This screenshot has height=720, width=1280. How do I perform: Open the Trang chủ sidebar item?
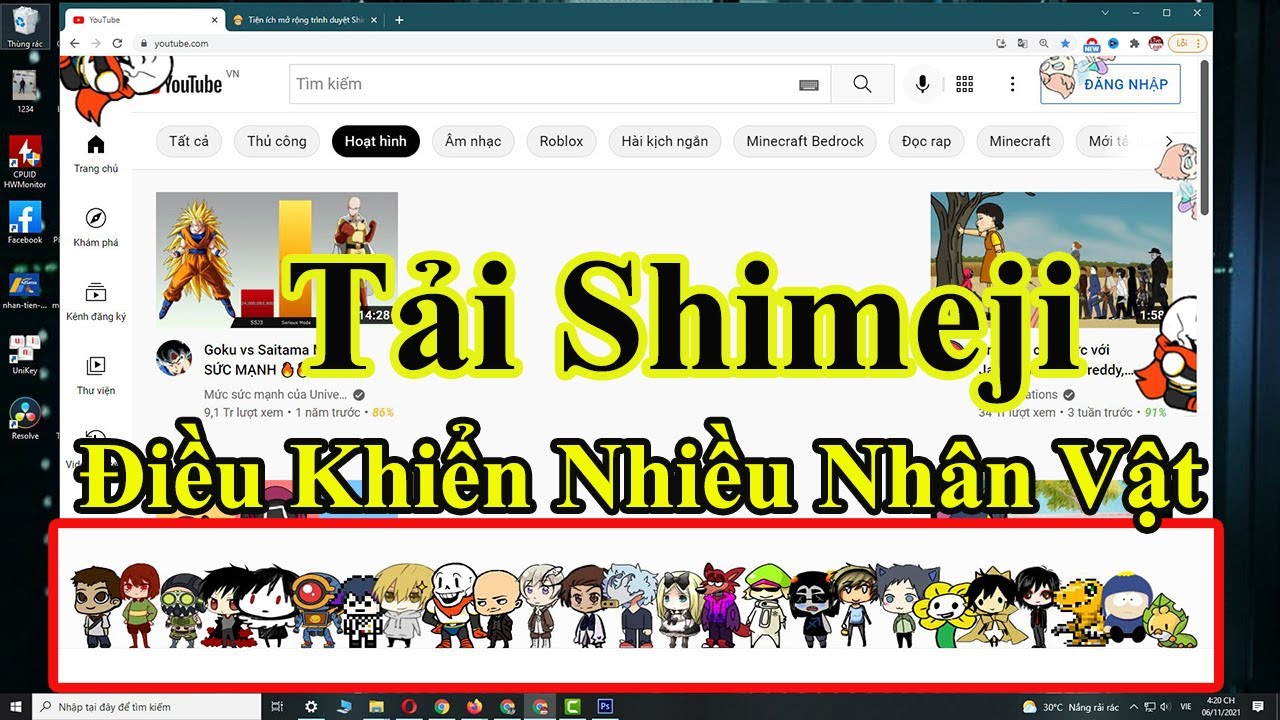96,153
